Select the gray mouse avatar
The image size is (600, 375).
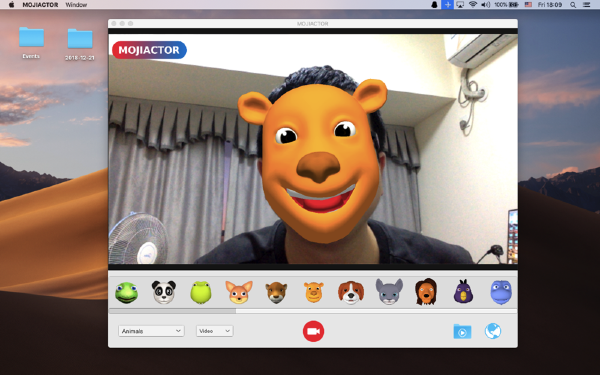(x=389, y=292)
